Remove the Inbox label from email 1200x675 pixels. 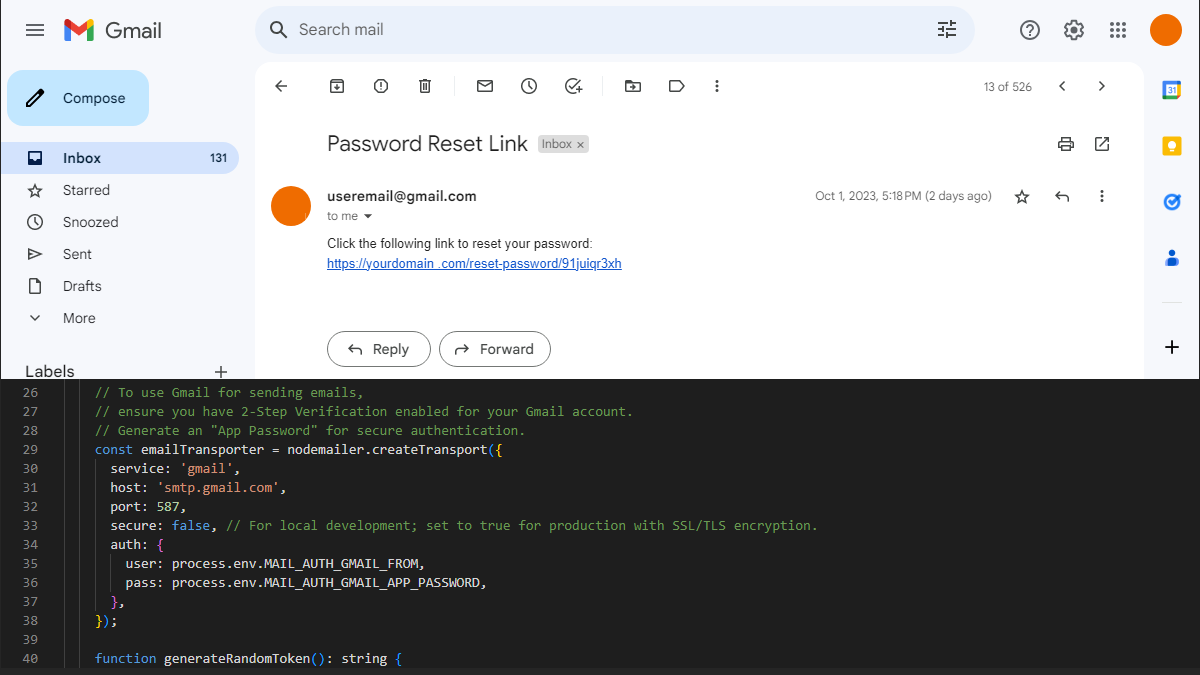[x=580, y=145]
